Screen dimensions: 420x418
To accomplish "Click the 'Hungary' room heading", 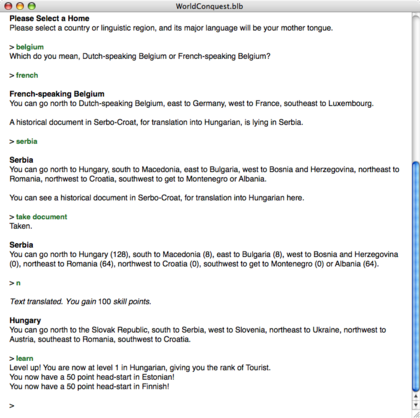I will pyautogui.click(x=25, y=321).
